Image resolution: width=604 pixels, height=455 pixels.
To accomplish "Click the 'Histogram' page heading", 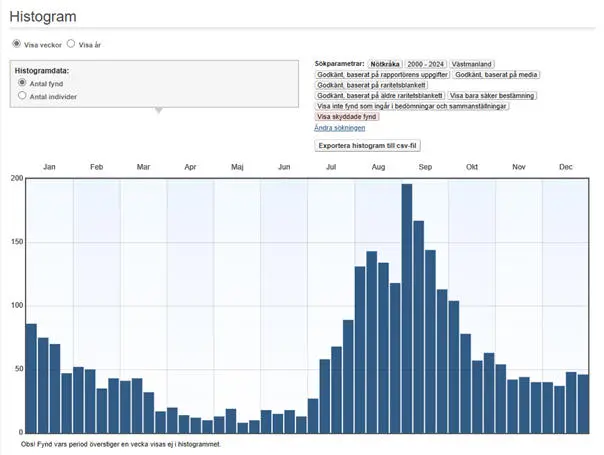I will 43,17.
